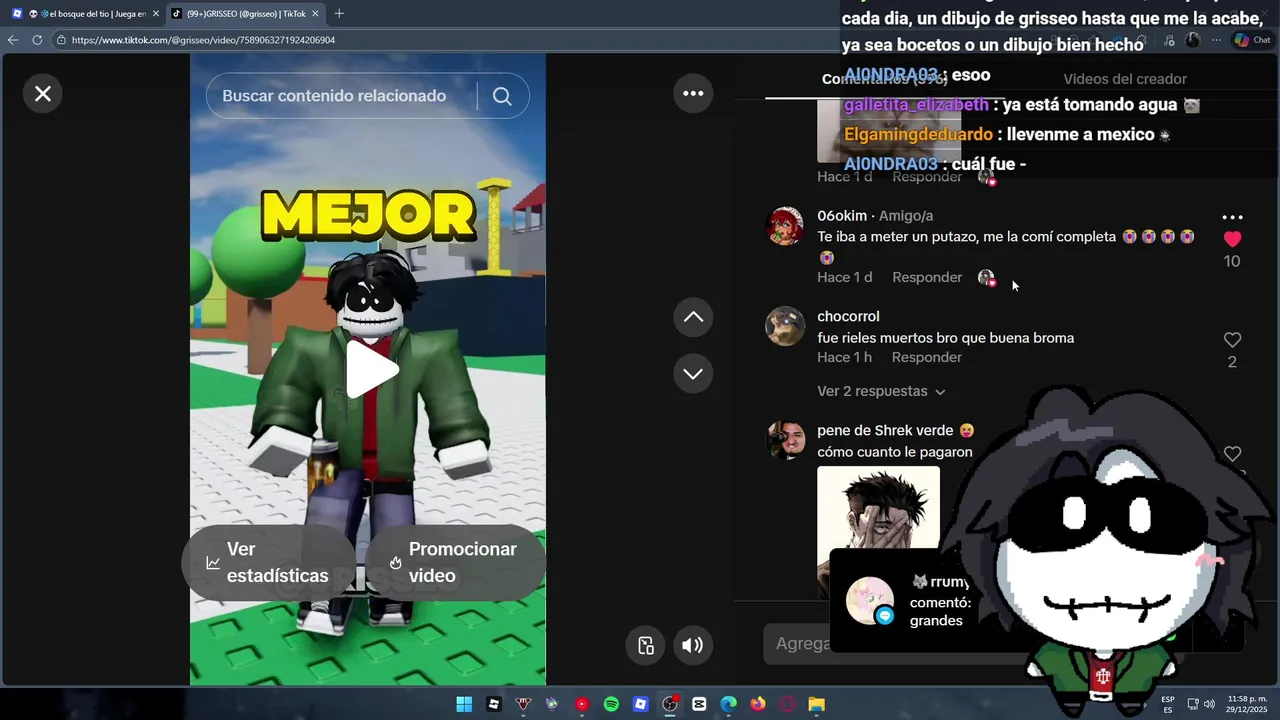Go to the previous video arrow
This screenshot has height=720, width=1280.
coord(693,317)
